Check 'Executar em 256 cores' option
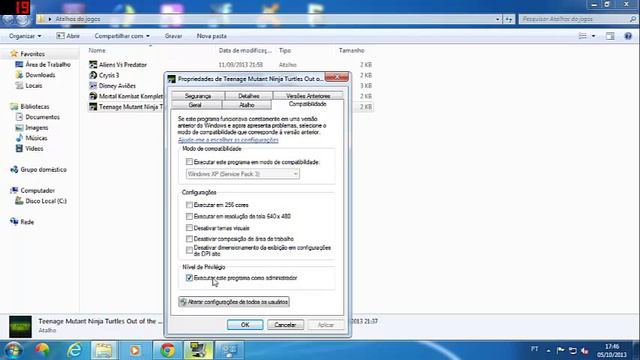Image resolution: width=640 pixels, height=360 pixels. coord(189,204)
